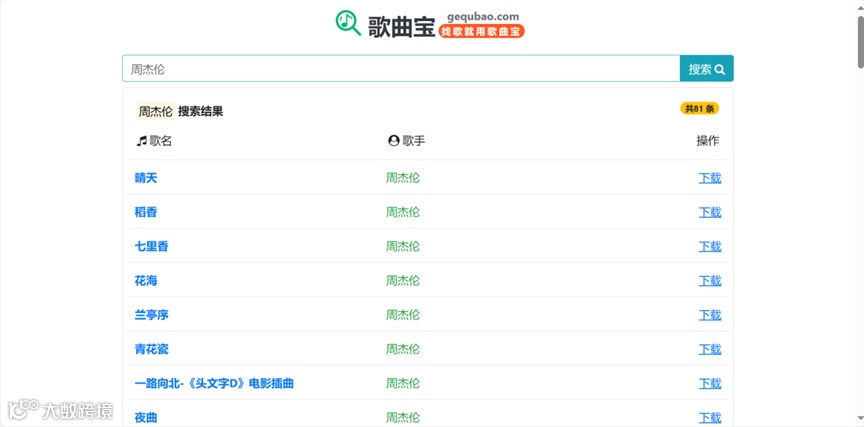Click the 找歌就用歌曲宝 slogan badge
The image size is (864, 427).
(x=482, y=31)
